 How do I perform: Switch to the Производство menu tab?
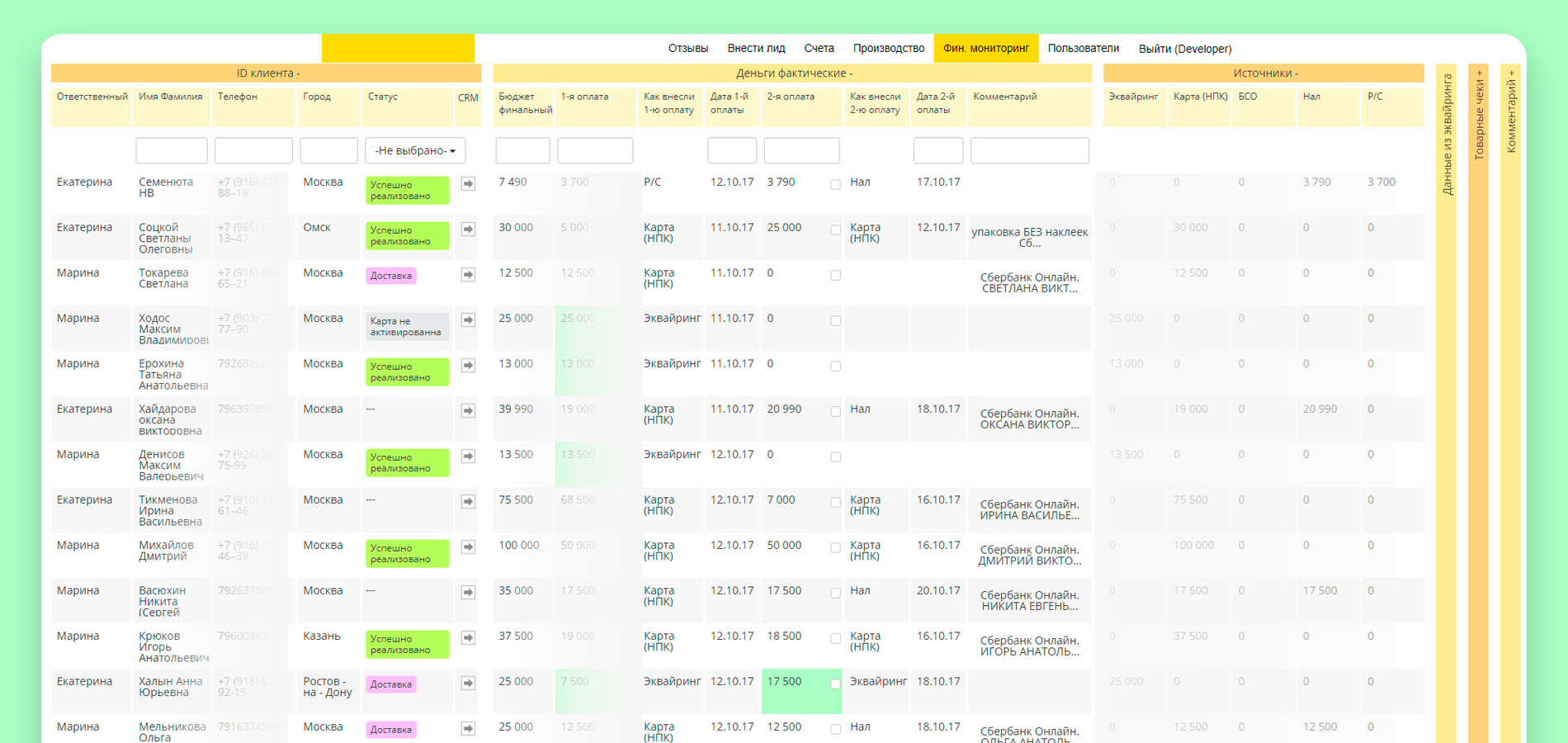889,48
